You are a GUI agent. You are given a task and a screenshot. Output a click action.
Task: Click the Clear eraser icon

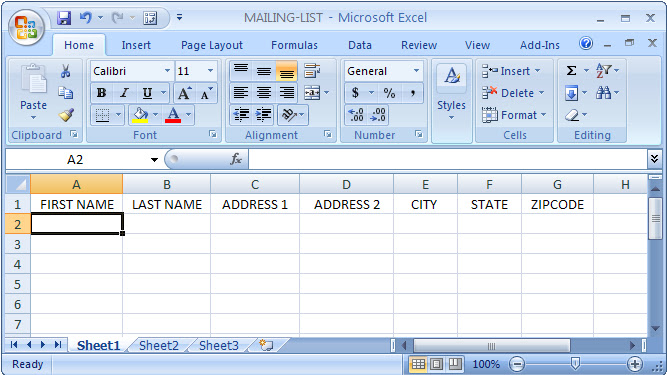pyautogui.click(x=572, y=115)
